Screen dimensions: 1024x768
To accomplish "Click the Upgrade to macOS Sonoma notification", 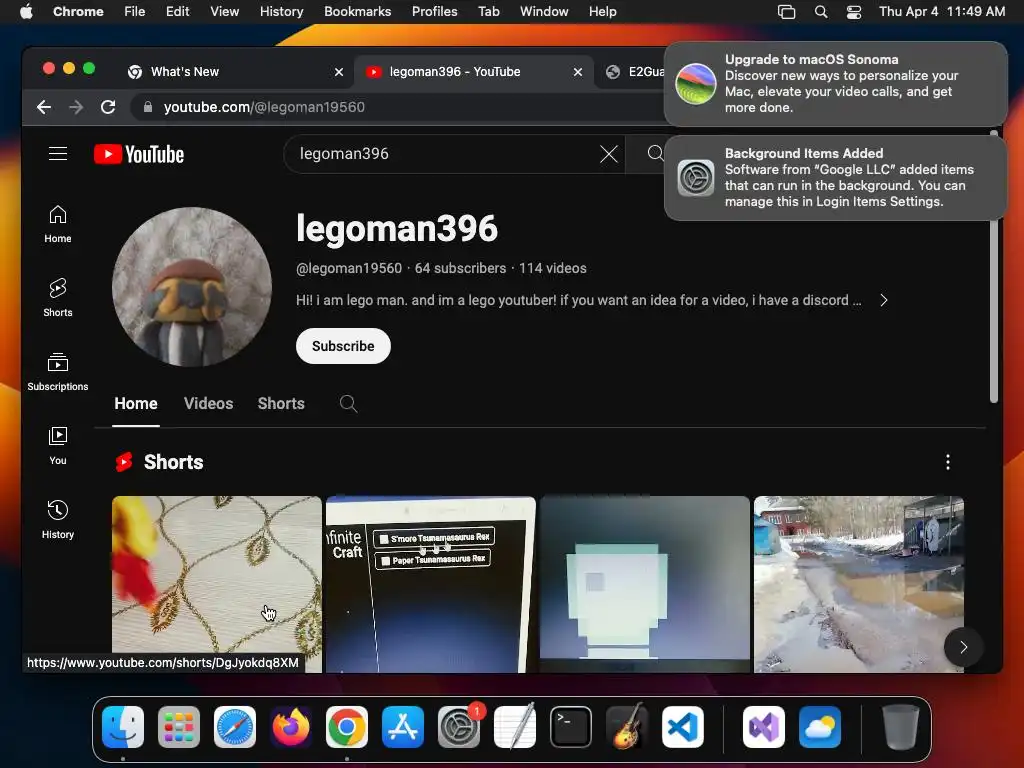I will point(836,84).
